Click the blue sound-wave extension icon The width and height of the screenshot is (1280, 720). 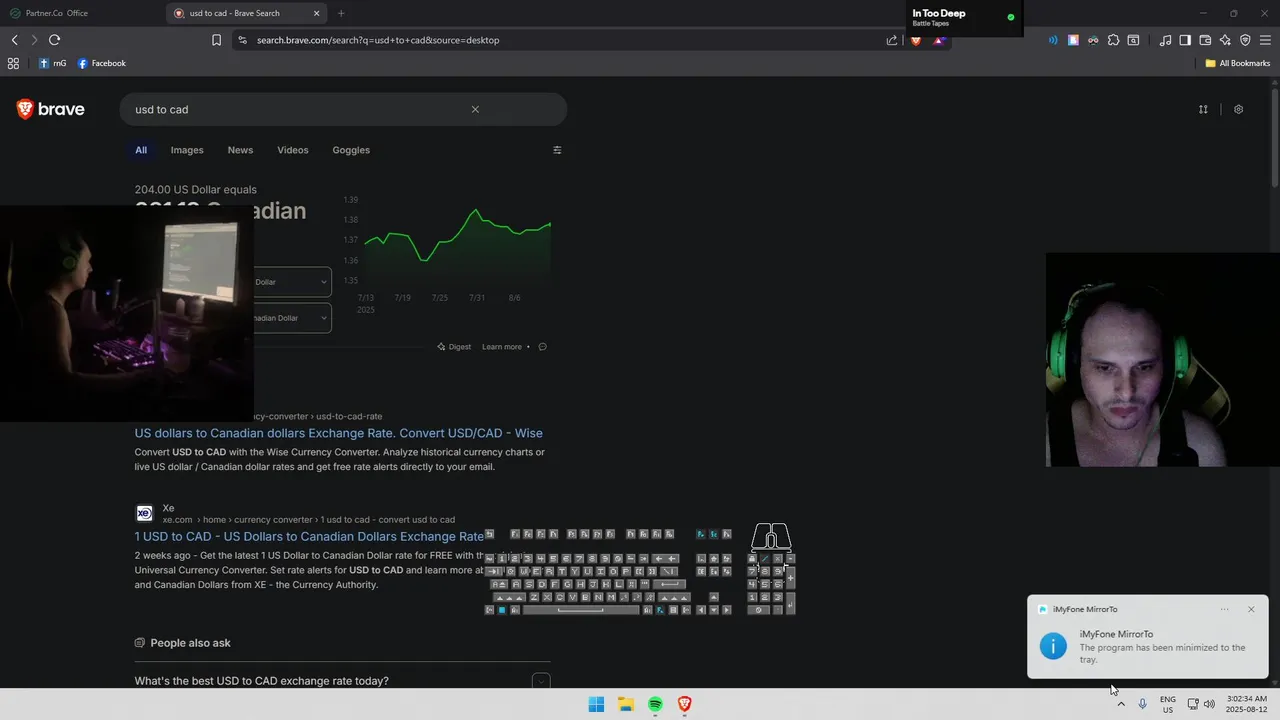[x=1053, y=40]
